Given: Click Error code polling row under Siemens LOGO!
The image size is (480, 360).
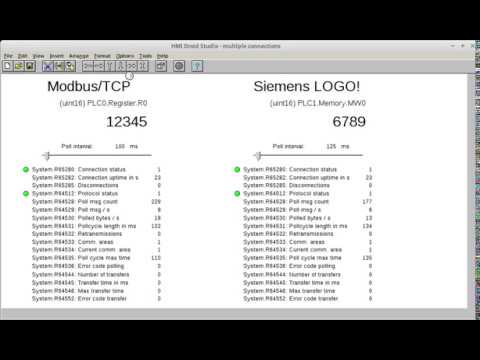Looking at the screenshot, I should (x=308, y=266).
